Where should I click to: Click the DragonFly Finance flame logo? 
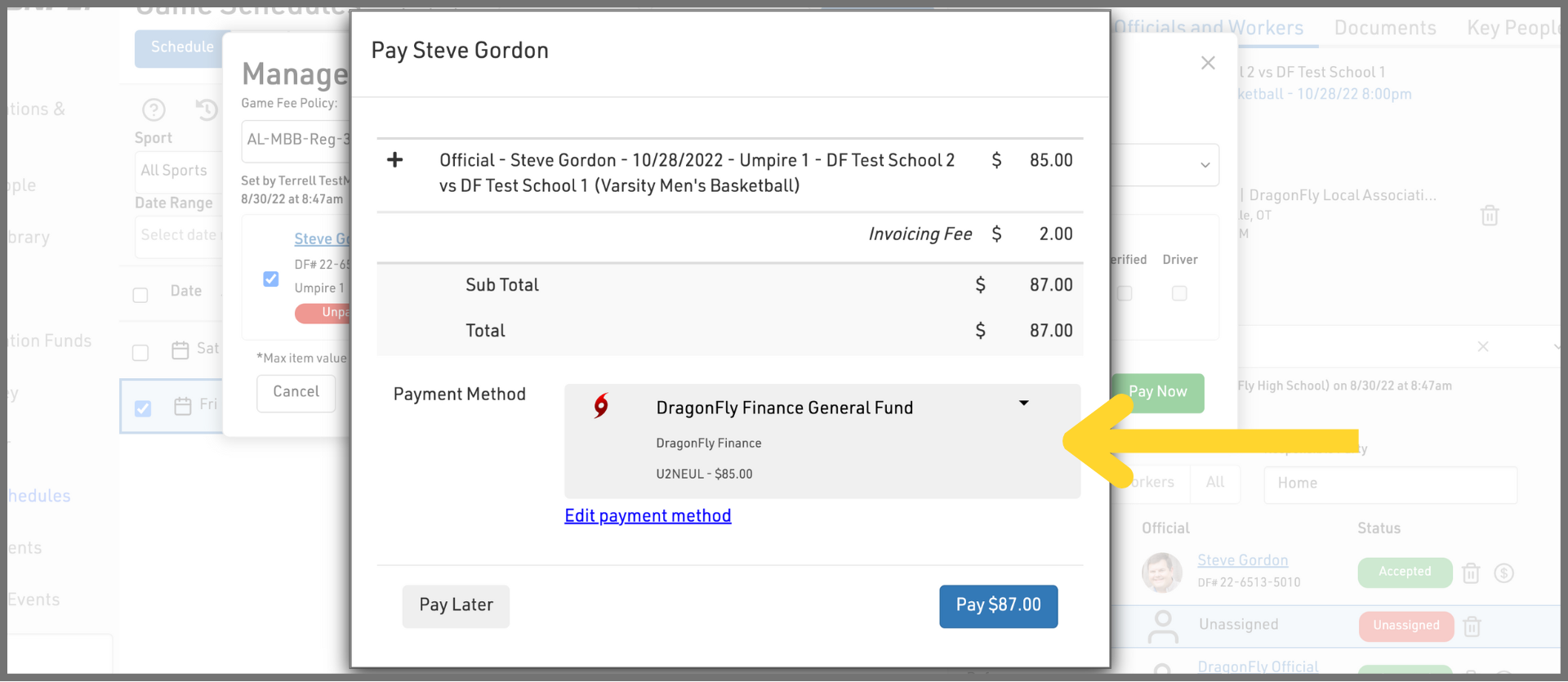tap(601, 406)
